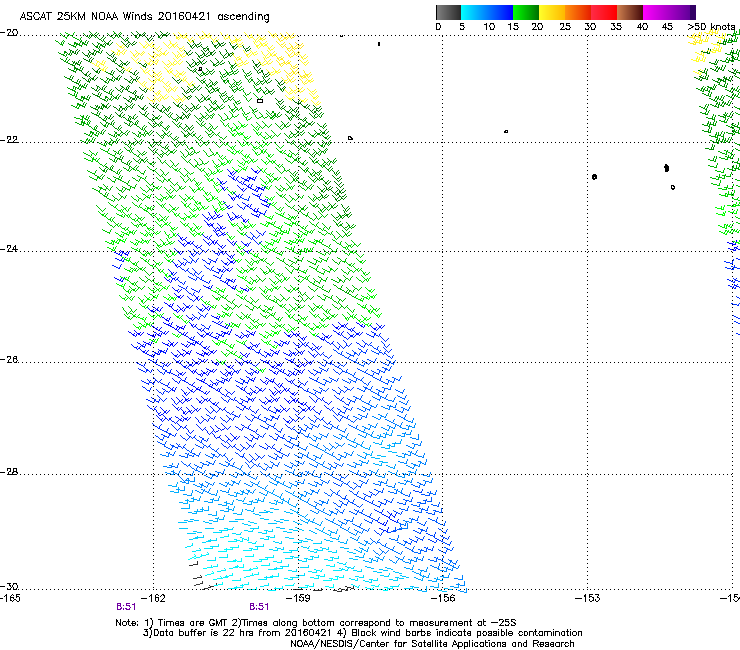
Task: Click the legend label '40' under color bar
Action: [642, 27]
